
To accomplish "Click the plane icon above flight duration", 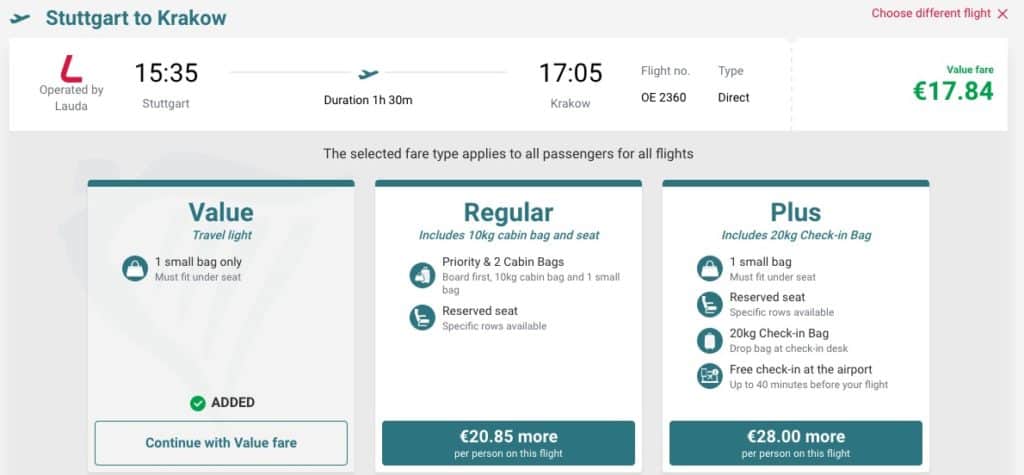I will 368,73.
